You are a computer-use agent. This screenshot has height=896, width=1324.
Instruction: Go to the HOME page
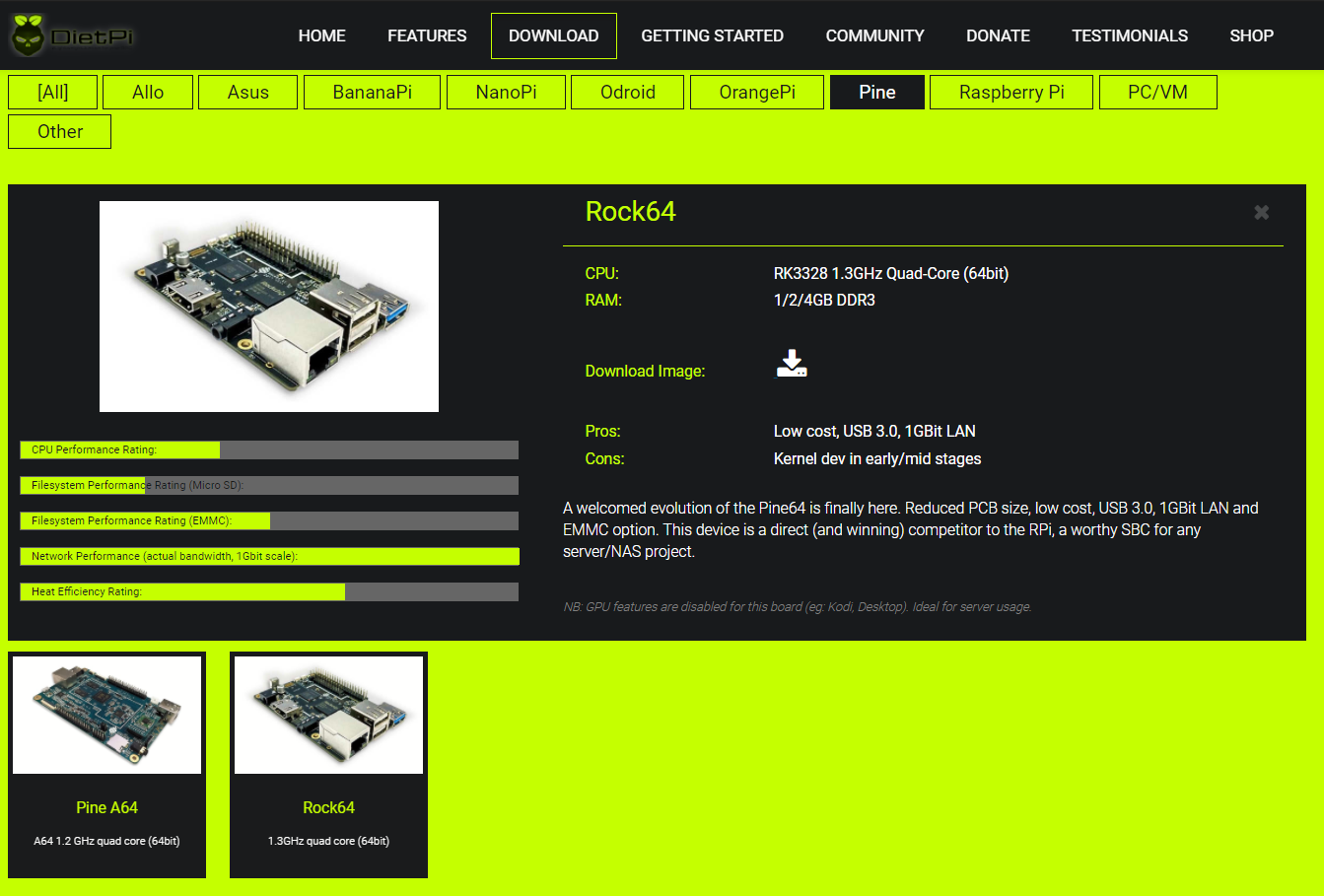[321, 35]
